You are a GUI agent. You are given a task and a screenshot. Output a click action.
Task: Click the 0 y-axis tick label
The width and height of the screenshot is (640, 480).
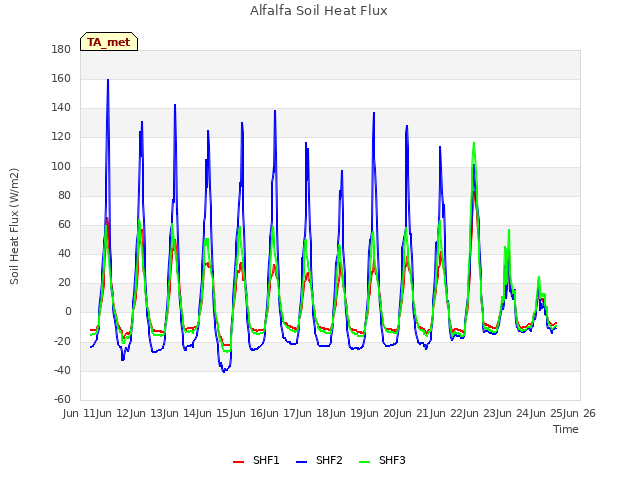point(68,312)
